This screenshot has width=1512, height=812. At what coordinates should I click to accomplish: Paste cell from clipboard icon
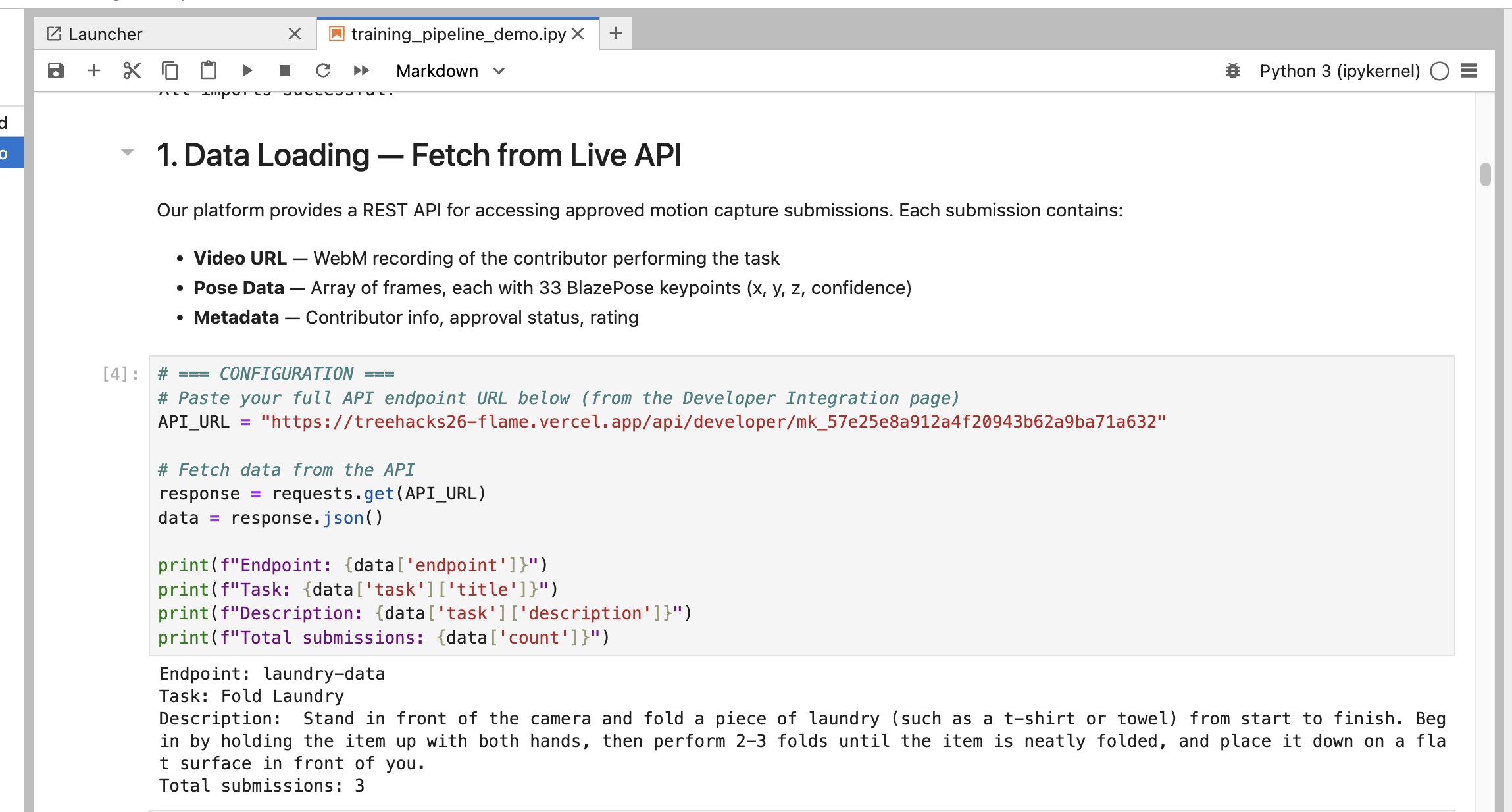click(209, 70)
